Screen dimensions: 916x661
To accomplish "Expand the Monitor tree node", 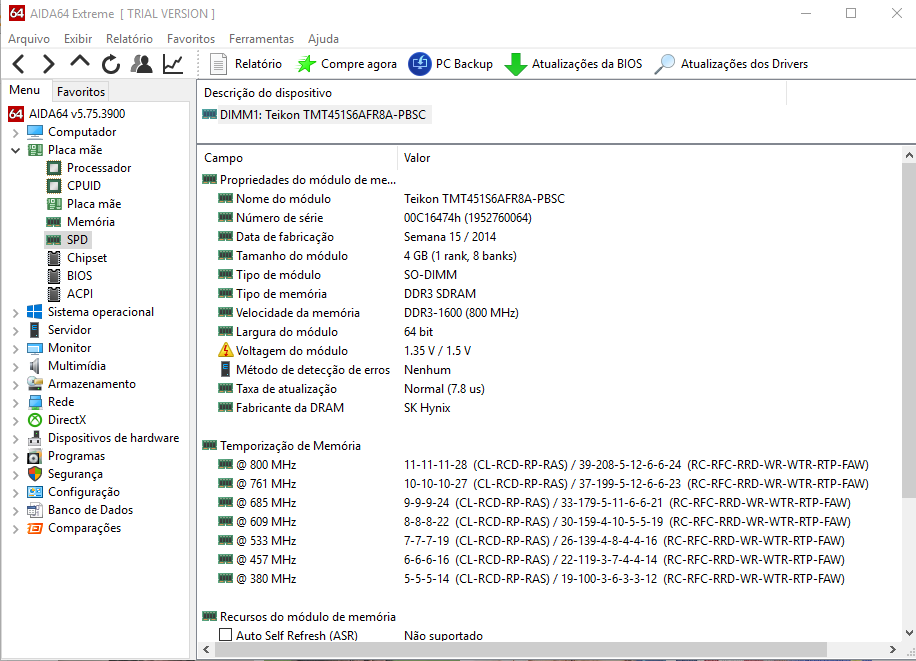I will point(16,349).
